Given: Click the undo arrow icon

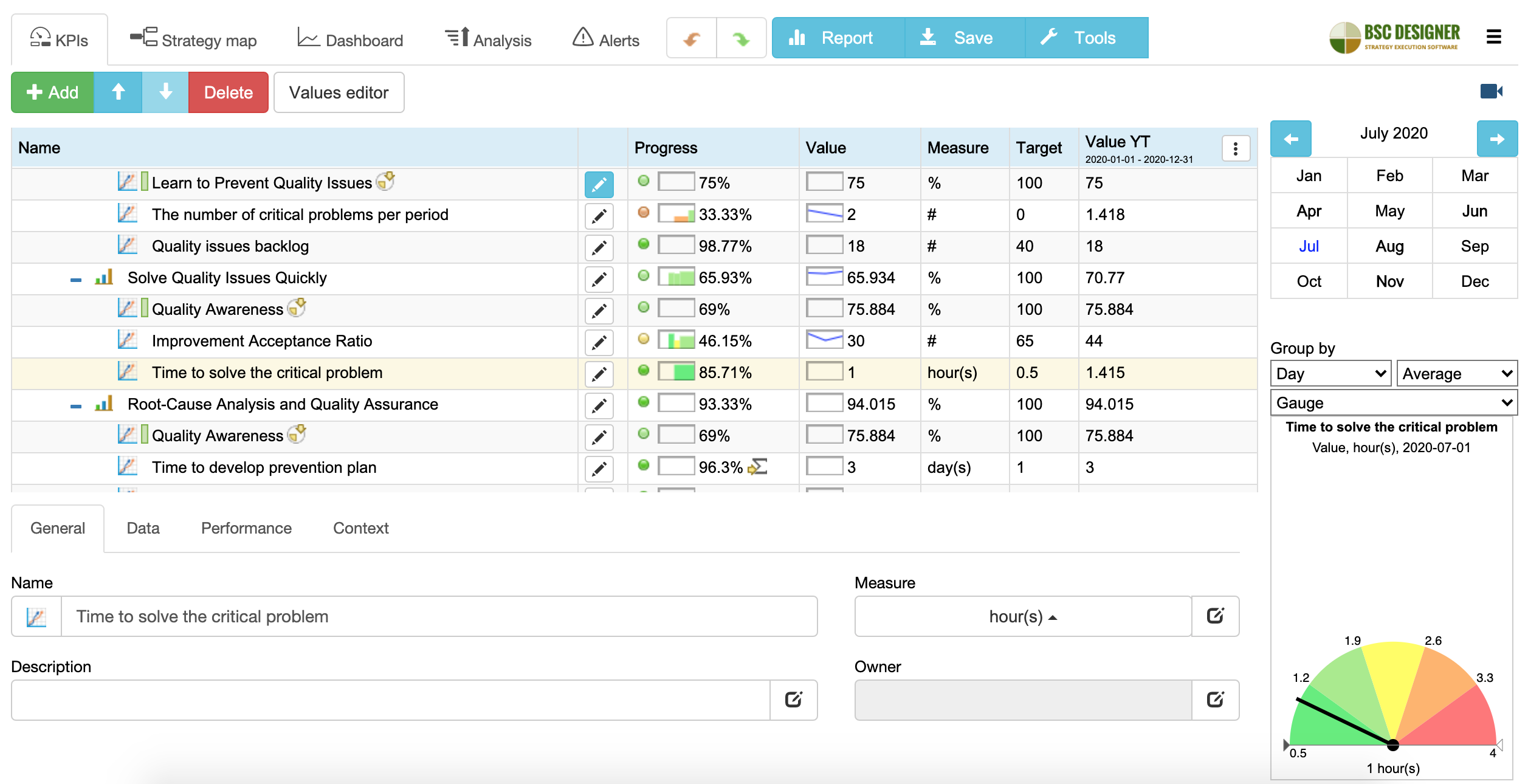Looking at the screenshot, I should coord(691,38).
